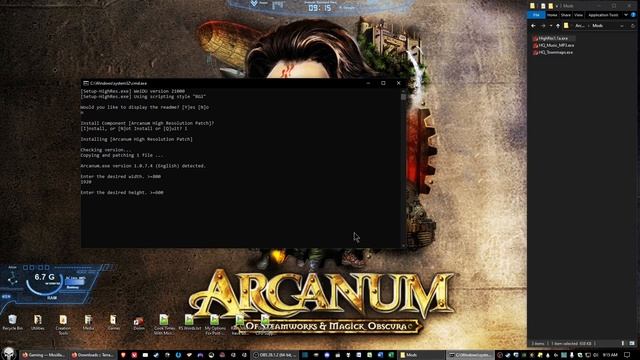Open the Media desktop folder
The image size is (640, 360).
(x=88, y=322)
